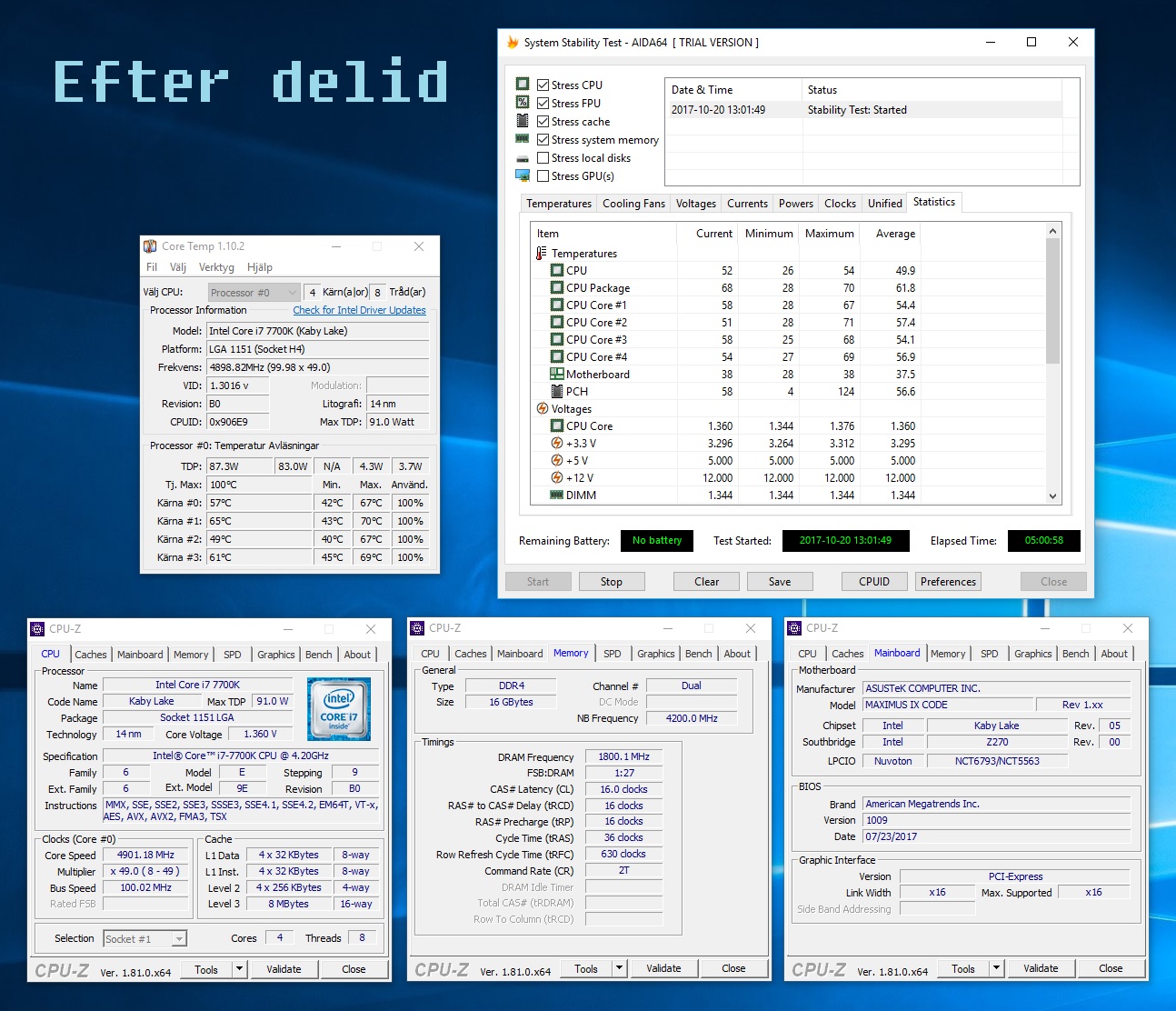Open Tools dropdown arrow in CPU-Z Mainboard window
This screenshot has height=1011, width=1176.
coord(997,968)
